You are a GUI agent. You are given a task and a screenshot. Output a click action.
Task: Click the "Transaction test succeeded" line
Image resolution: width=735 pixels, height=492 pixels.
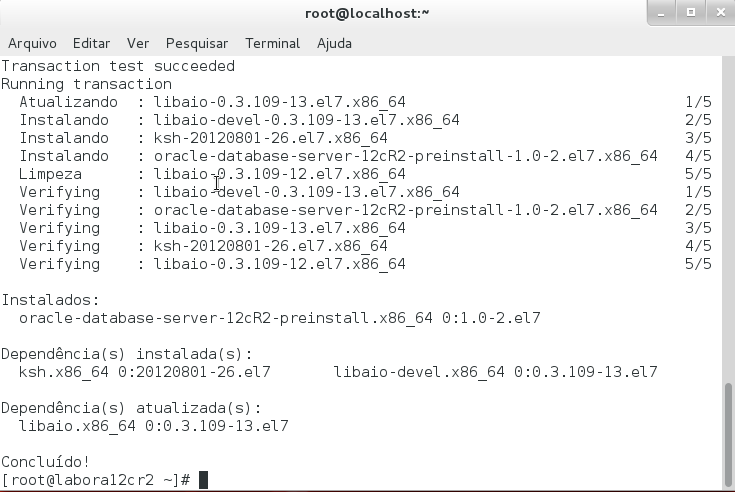[118, 66]
